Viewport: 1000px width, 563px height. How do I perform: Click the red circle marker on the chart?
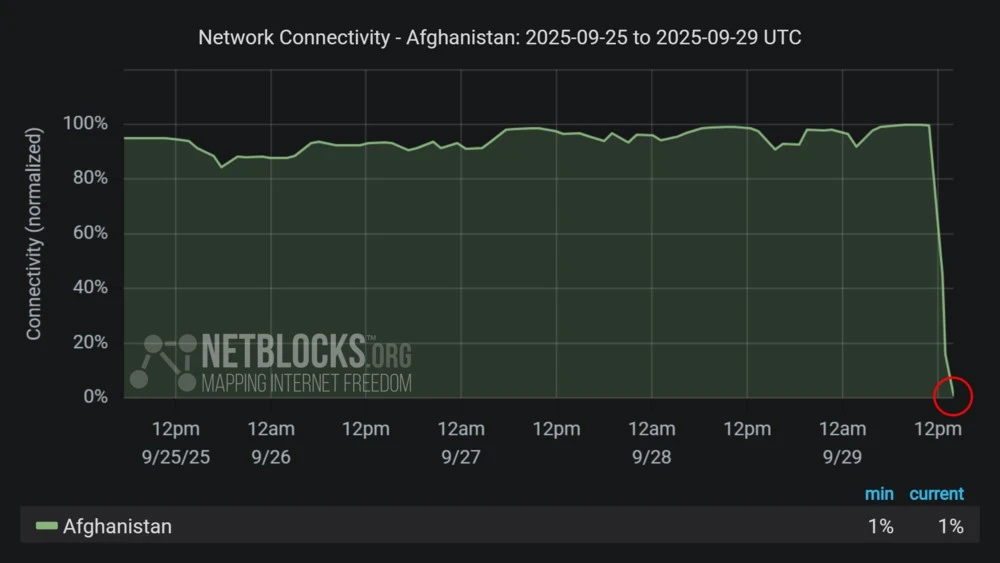[x=952, y=395]
